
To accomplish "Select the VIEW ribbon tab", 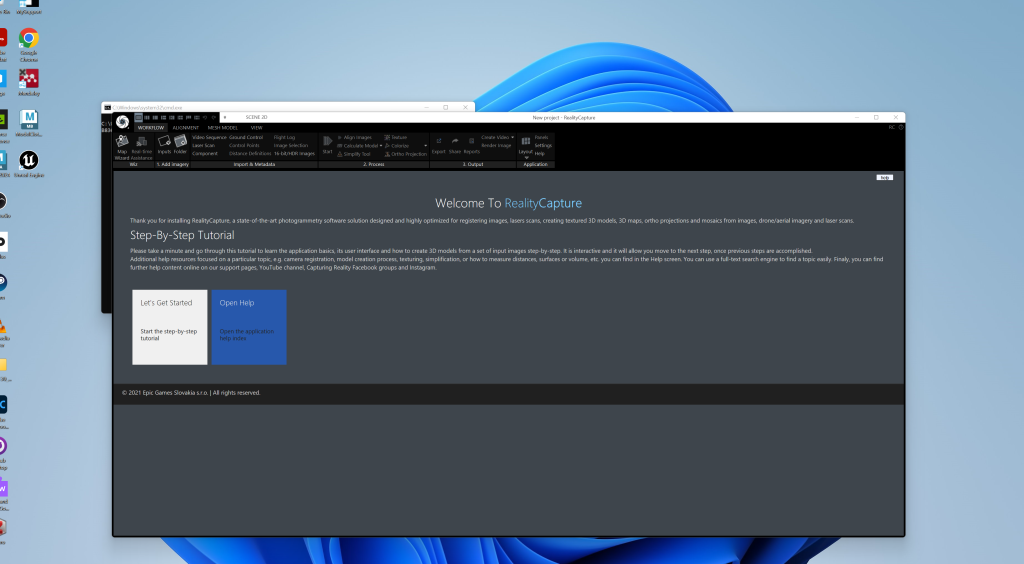I will pos(256,128).
